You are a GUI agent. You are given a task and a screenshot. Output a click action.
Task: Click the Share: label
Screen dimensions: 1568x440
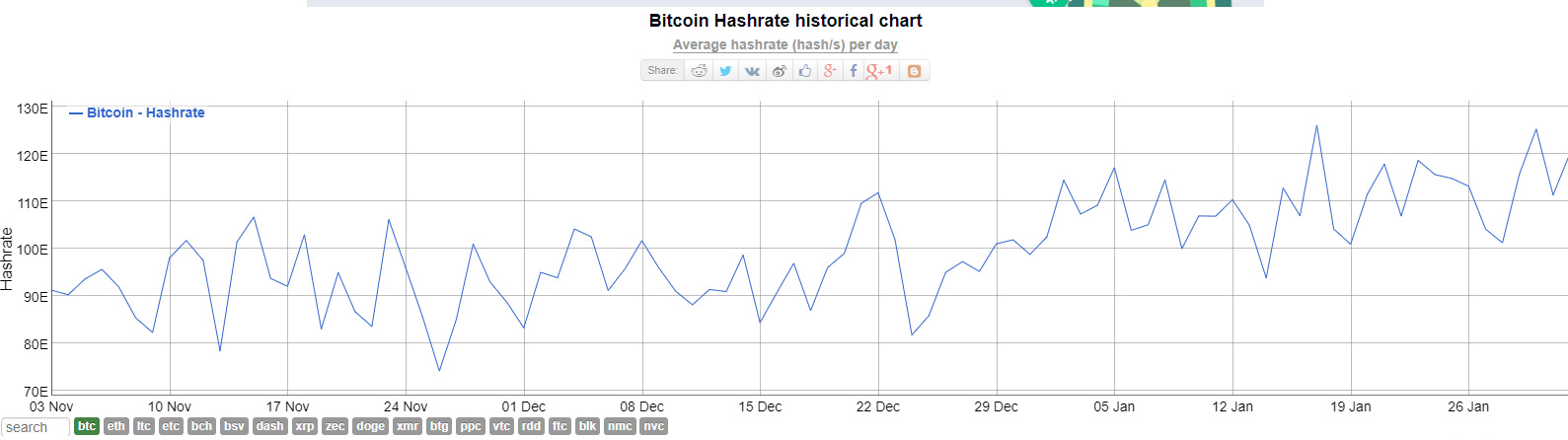[662, 71]
